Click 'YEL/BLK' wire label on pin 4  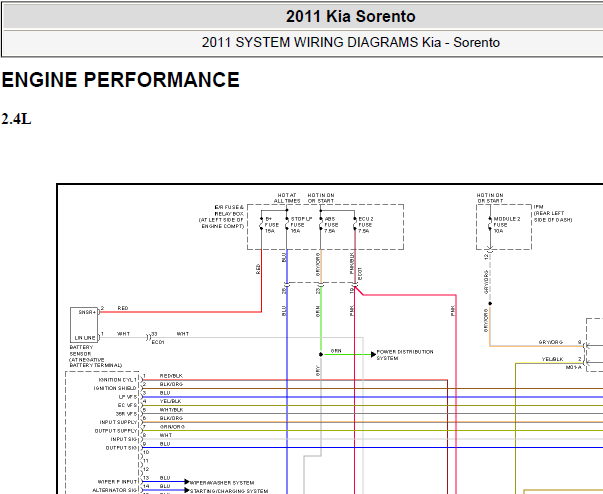(x=170, y=401)
